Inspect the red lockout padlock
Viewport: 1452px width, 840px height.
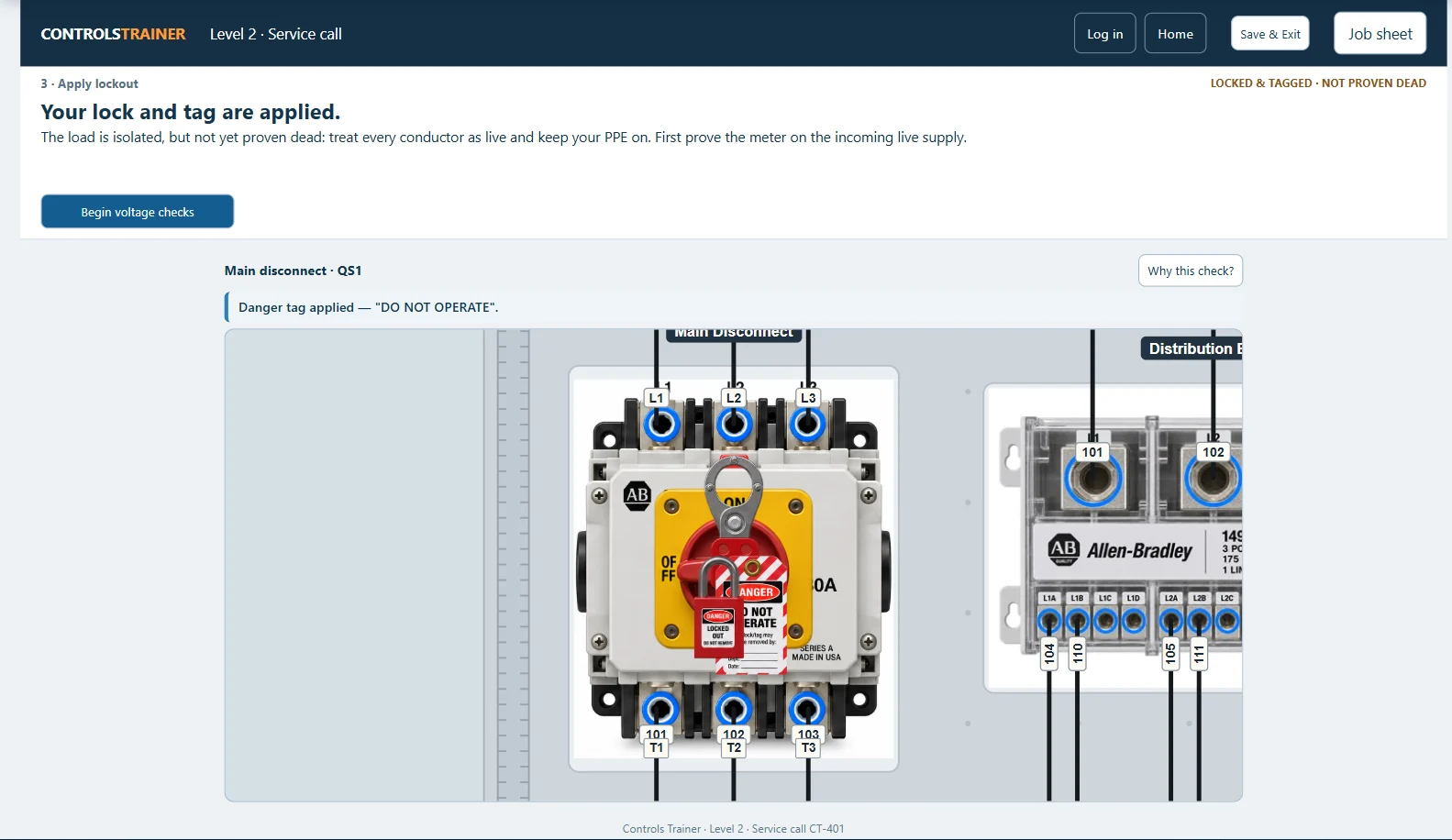tap(718, 610)
